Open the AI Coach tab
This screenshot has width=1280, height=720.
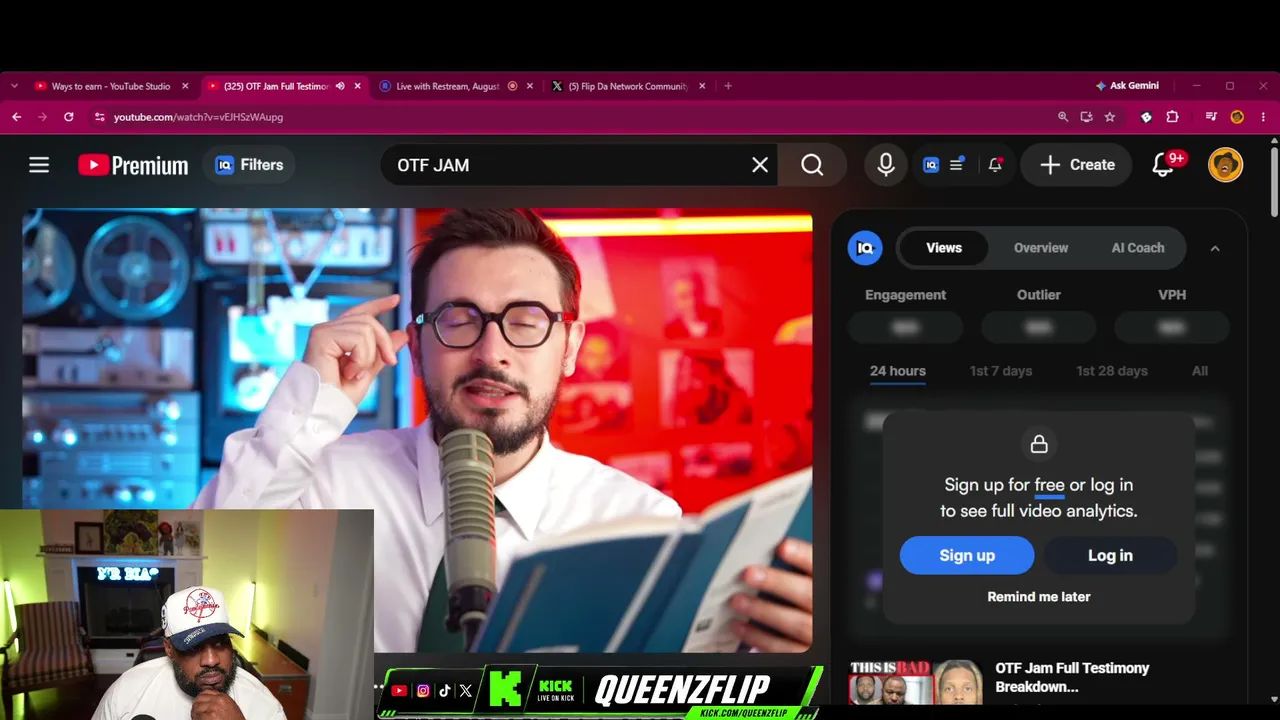[1138, 248]
